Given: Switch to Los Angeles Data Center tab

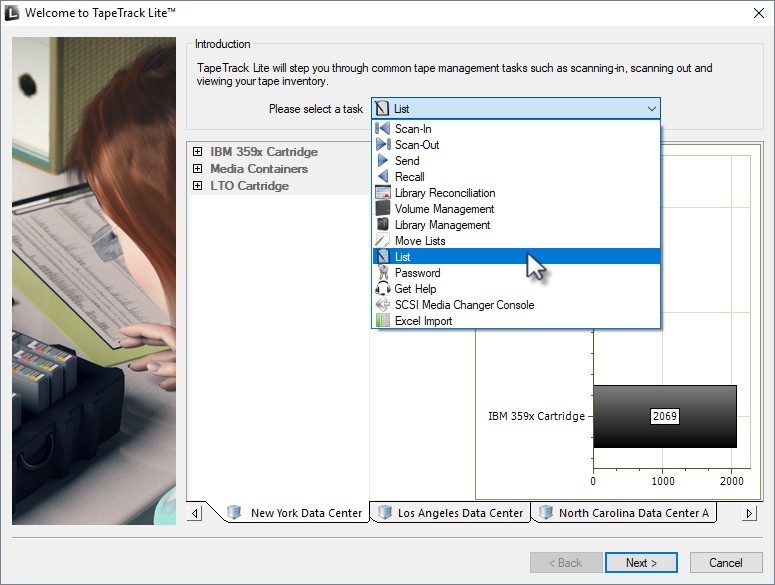Looking at the screenshot, I should point(450,512).
